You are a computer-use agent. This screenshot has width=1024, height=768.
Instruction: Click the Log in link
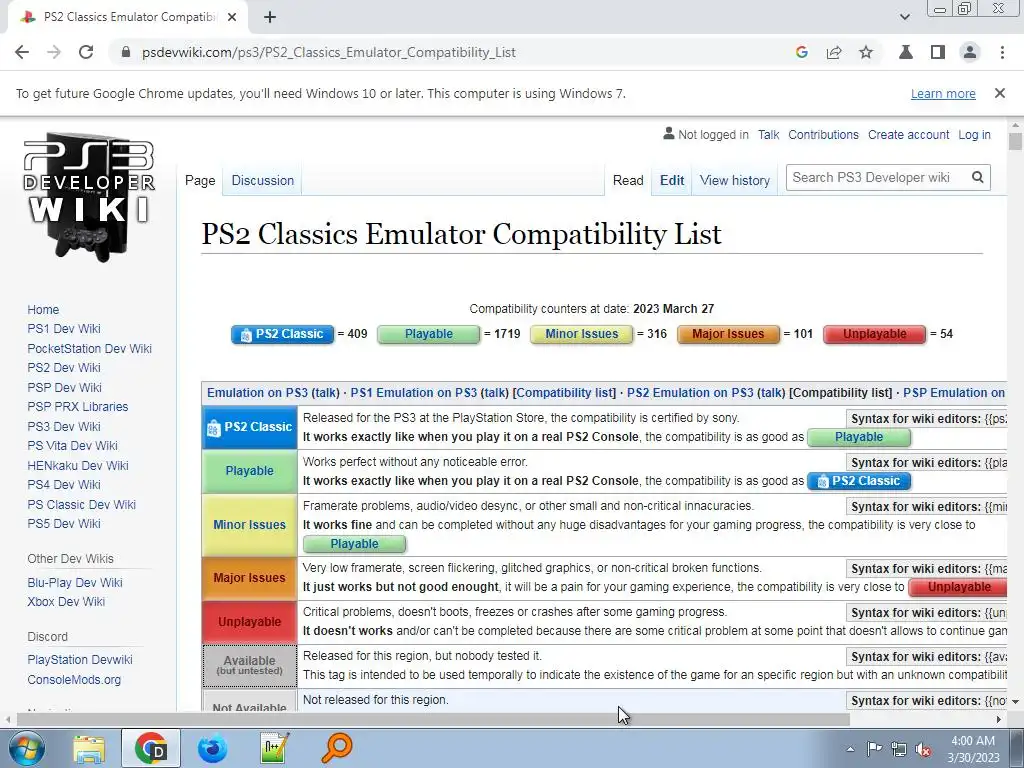pyautogui.click(x=974, y=135)
